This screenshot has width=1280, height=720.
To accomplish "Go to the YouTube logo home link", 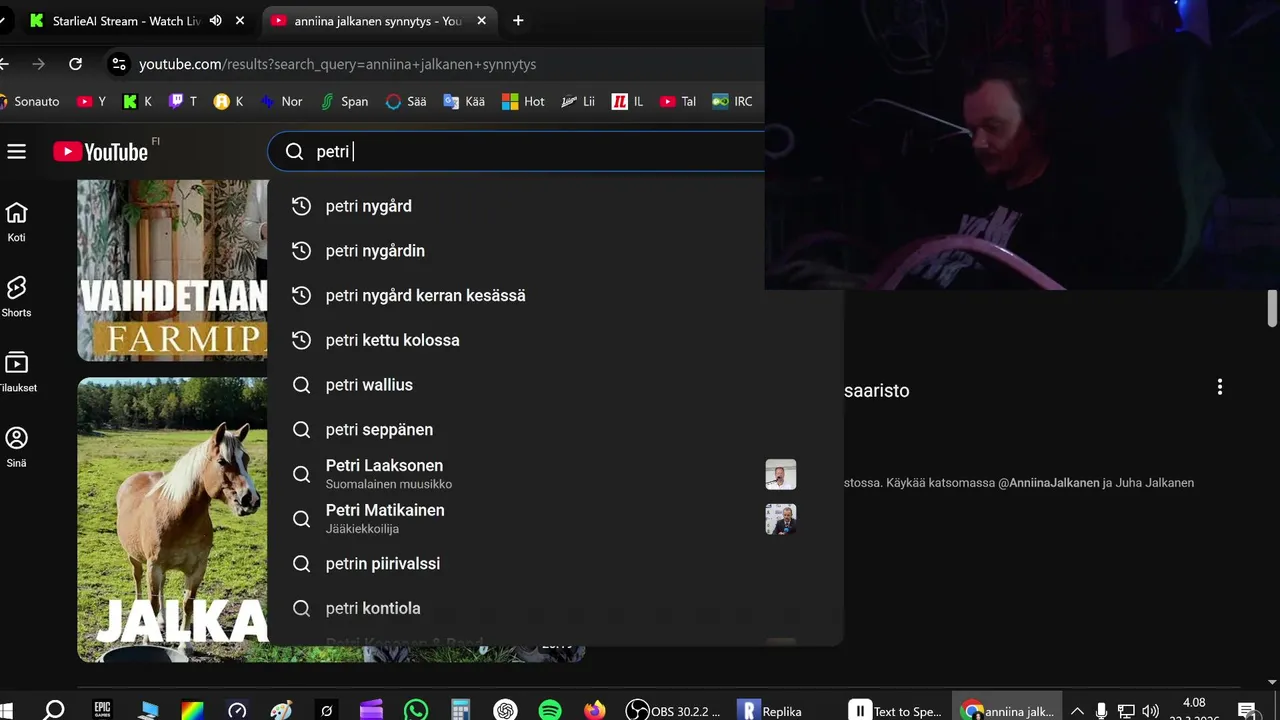I will click(101, 151).
